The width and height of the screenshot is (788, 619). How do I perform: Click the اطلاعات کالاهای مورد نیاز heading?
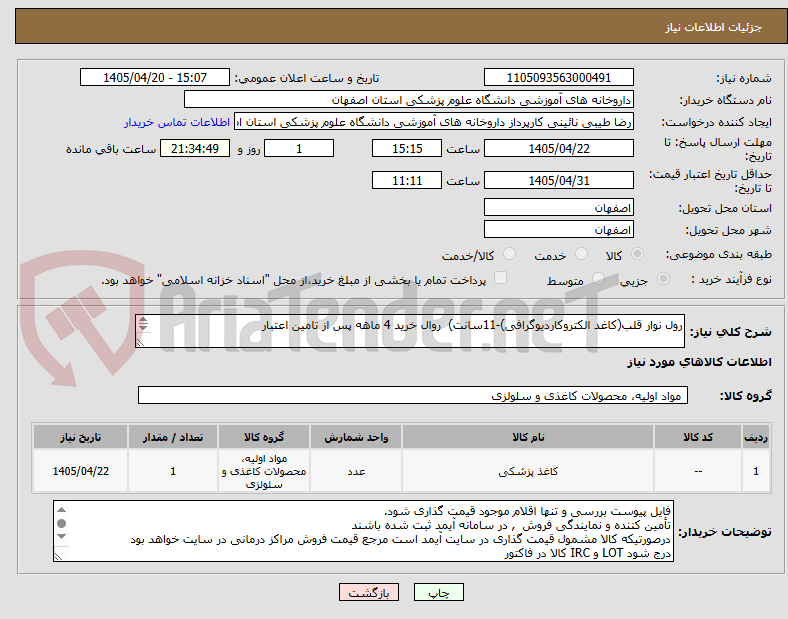pos(699,362)
